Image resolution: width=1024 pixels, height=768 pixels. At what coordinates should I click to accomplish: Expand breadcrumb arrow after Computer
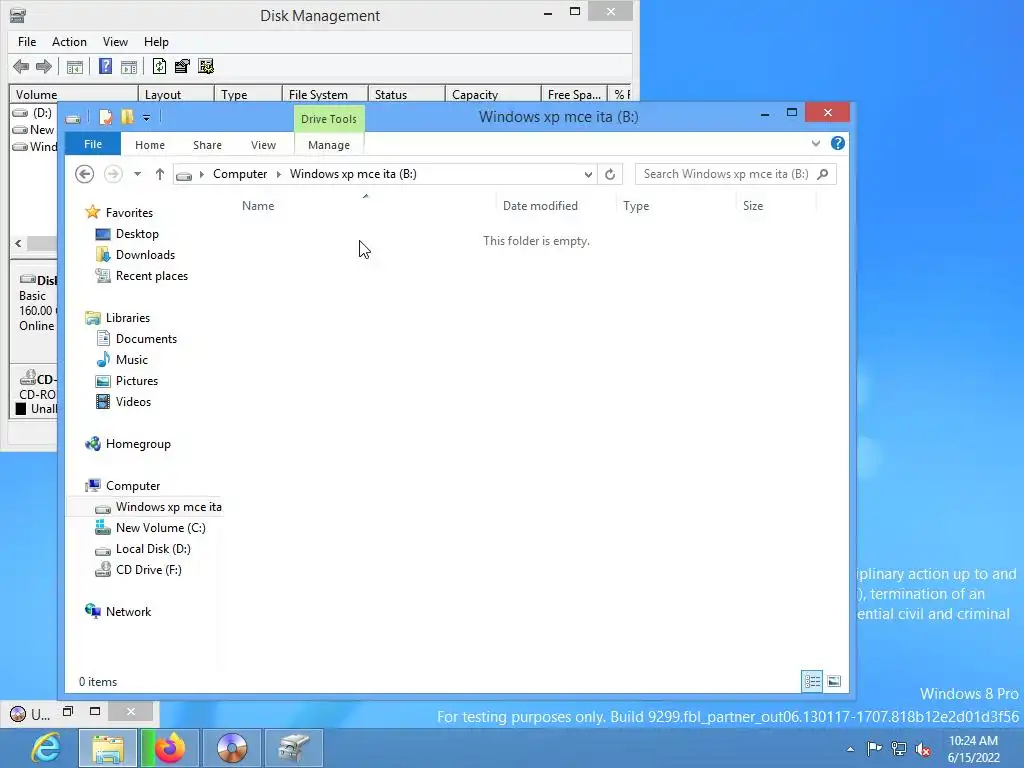279,174
